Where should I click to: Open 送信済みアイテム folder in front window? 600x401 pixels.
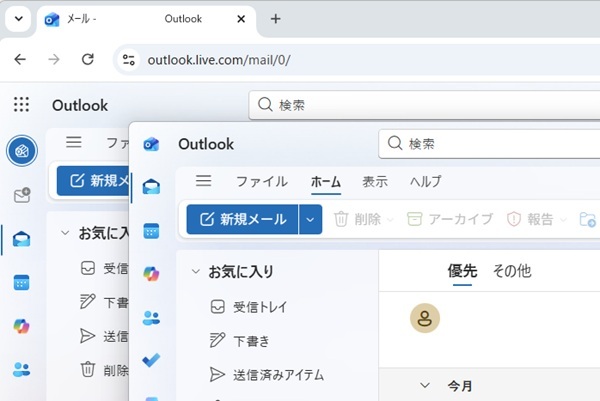coord(267,375)
